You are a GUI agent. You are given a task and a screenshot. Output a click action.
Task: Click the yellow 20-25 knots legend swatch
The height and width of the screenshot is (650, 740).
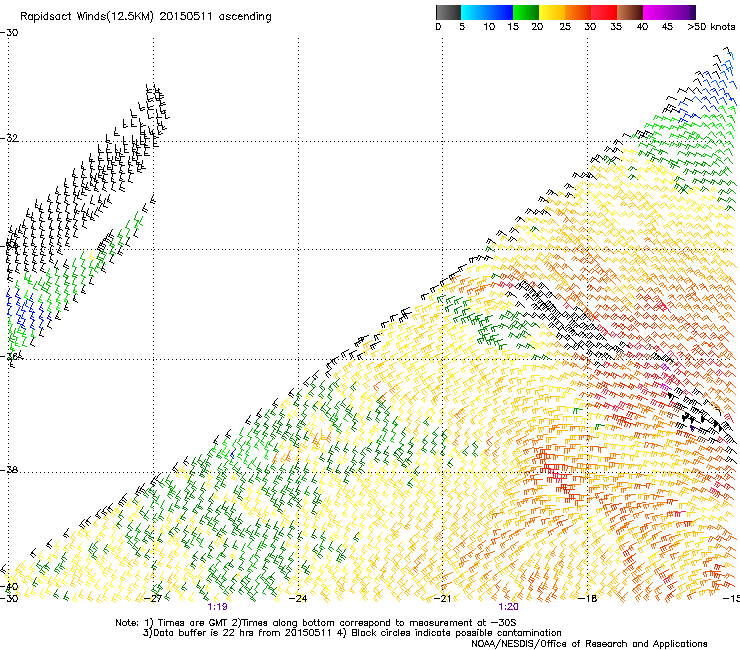552,12
